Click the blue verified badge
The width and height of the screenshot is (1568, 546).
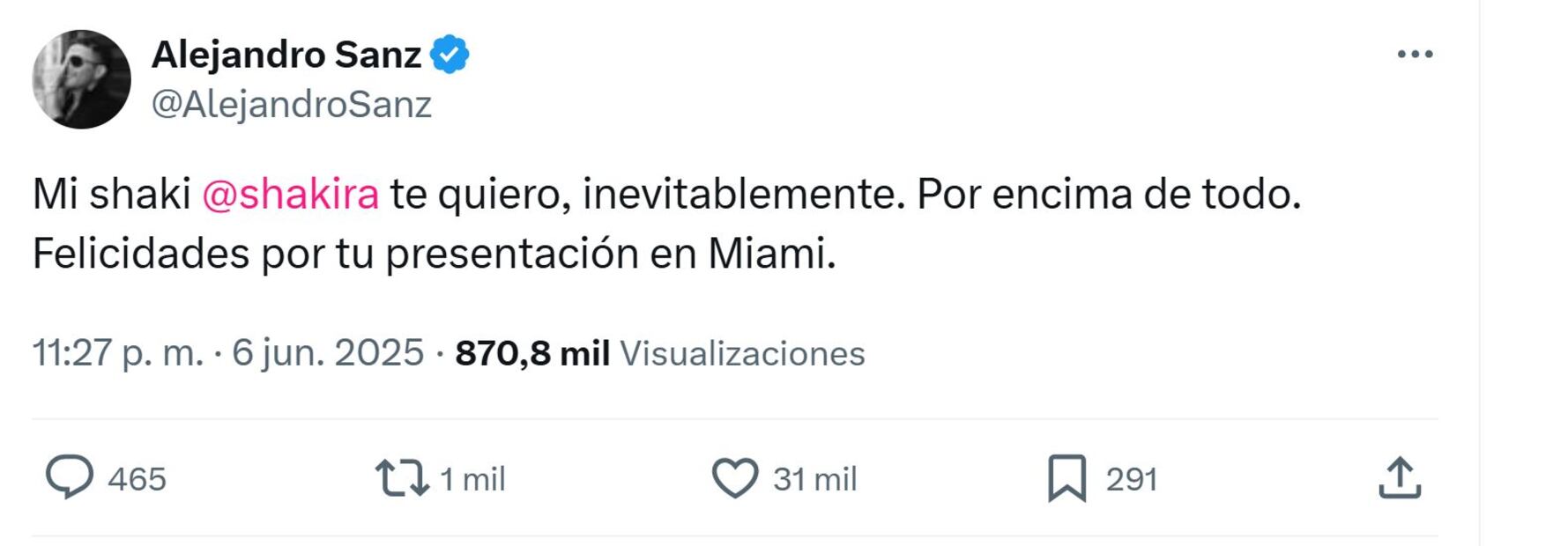tap(450, 54)
